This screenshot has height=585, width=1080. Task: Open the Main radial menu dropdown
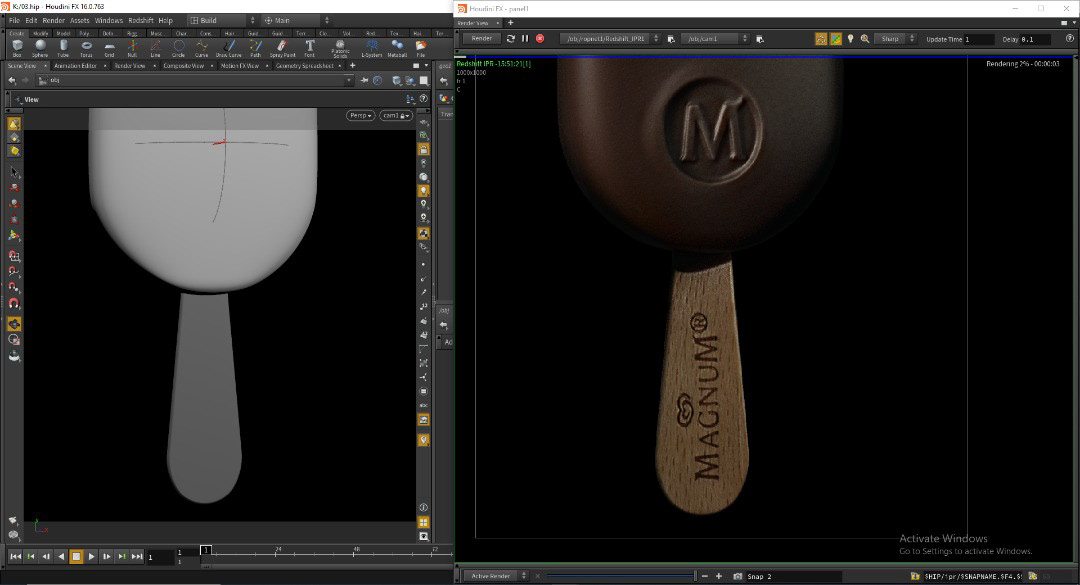tap(298, 21)
